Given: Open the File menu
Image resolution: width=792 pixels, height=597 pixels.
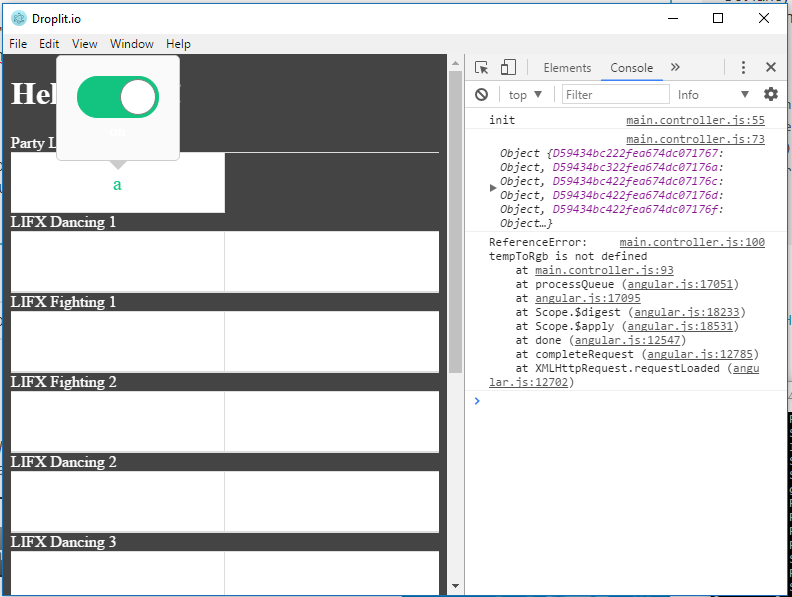Looking at the screenshot, I should 18,44.
